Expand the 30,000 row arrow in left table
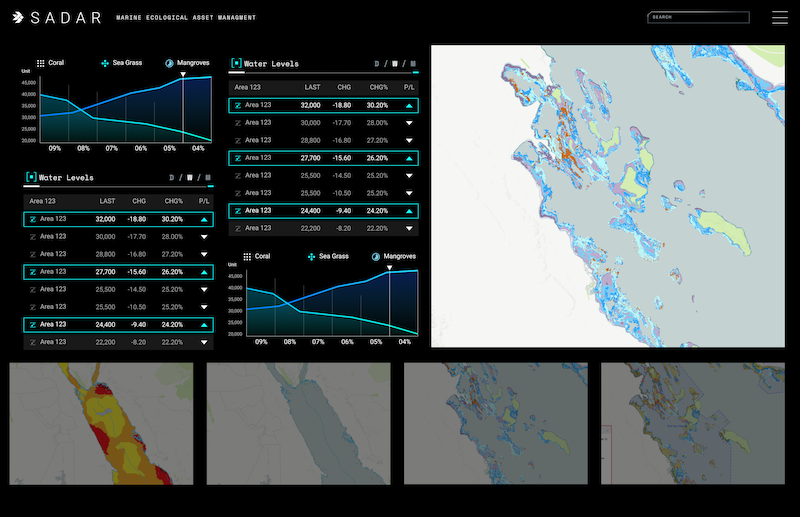This screenshot has width=800, height=517. point(204,237)
